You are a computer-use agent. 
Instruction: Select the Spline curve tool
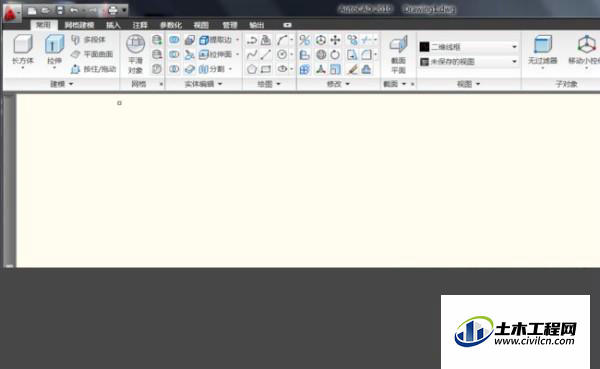click(252, 54)
